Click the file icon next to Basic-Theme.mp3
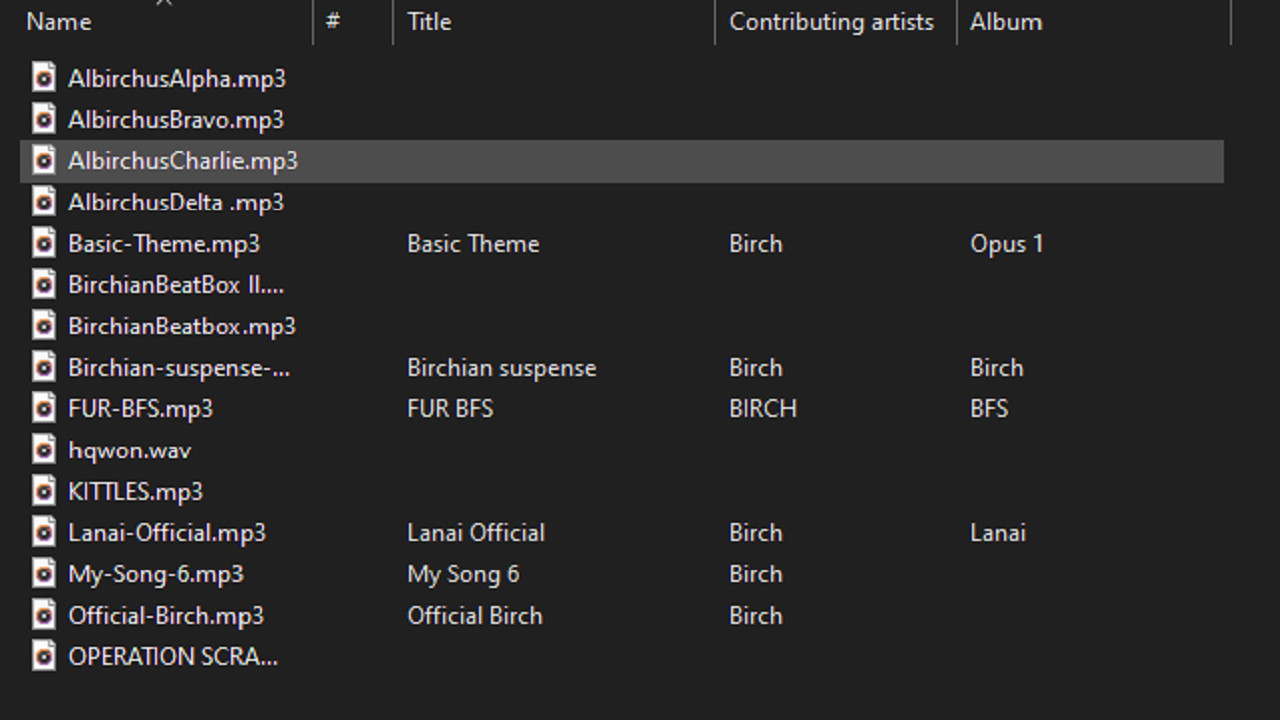The height and width of the screenshot is (720, 1280). coord(44,244)
